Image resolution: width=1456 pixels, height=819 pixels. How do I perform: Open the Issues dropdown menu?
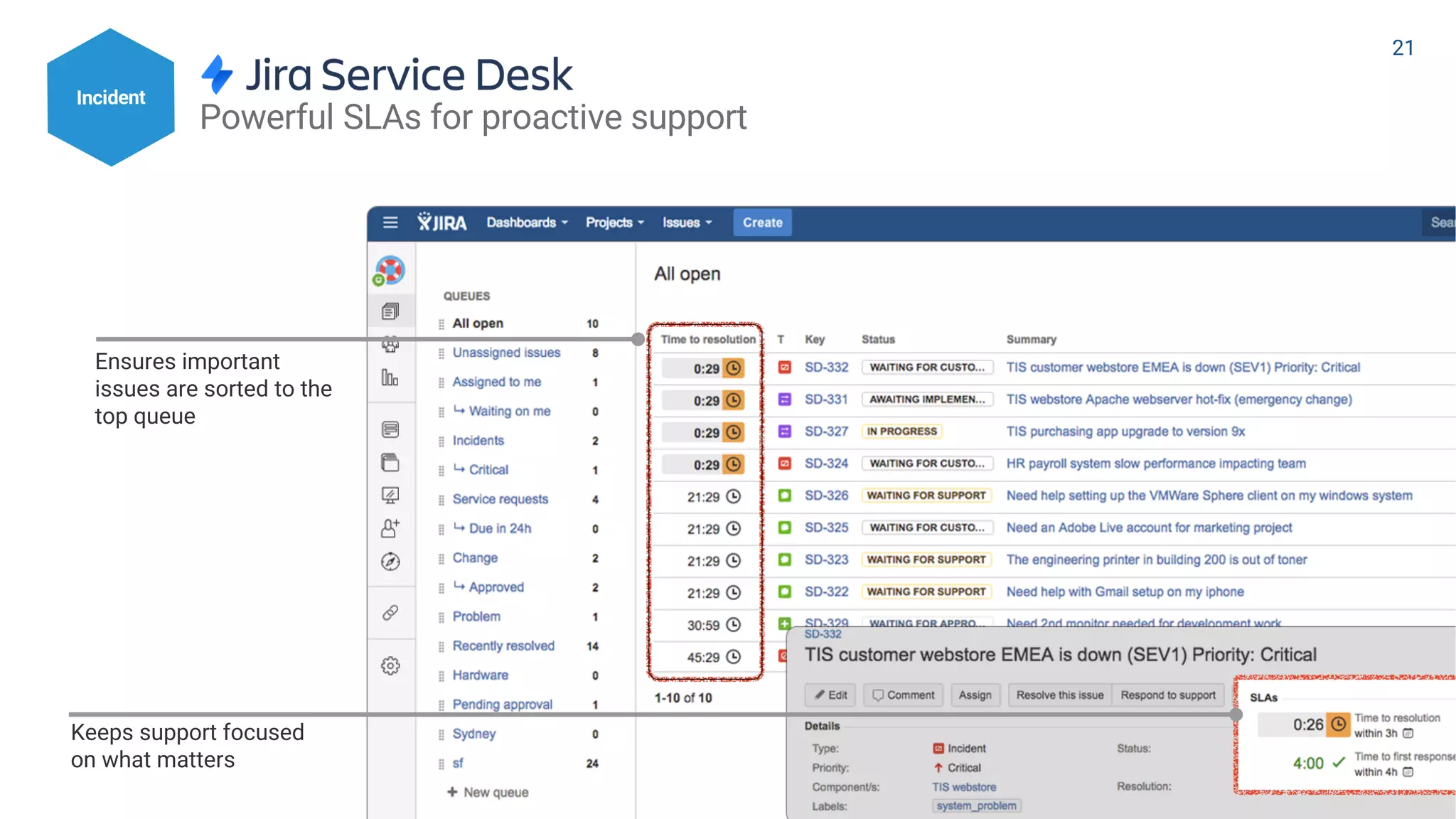click(x=687, y=223)
